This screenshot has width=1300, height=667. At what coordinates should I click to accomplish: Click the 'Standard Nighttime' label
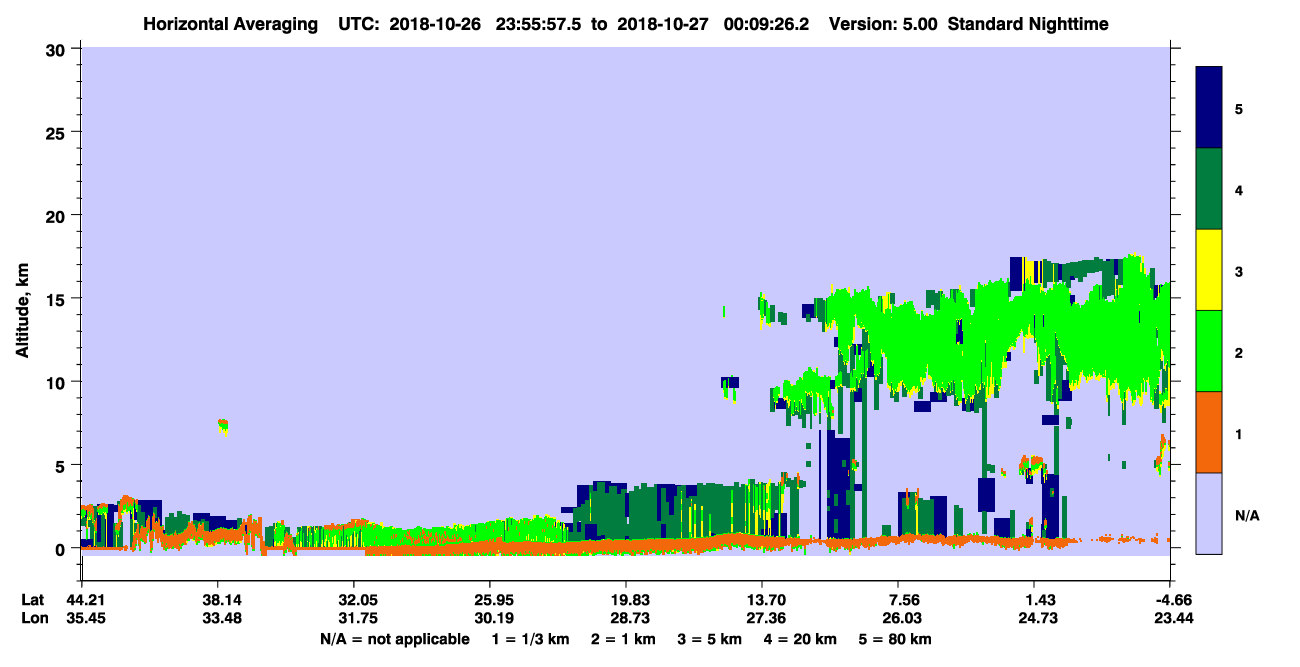point(1028,24)
